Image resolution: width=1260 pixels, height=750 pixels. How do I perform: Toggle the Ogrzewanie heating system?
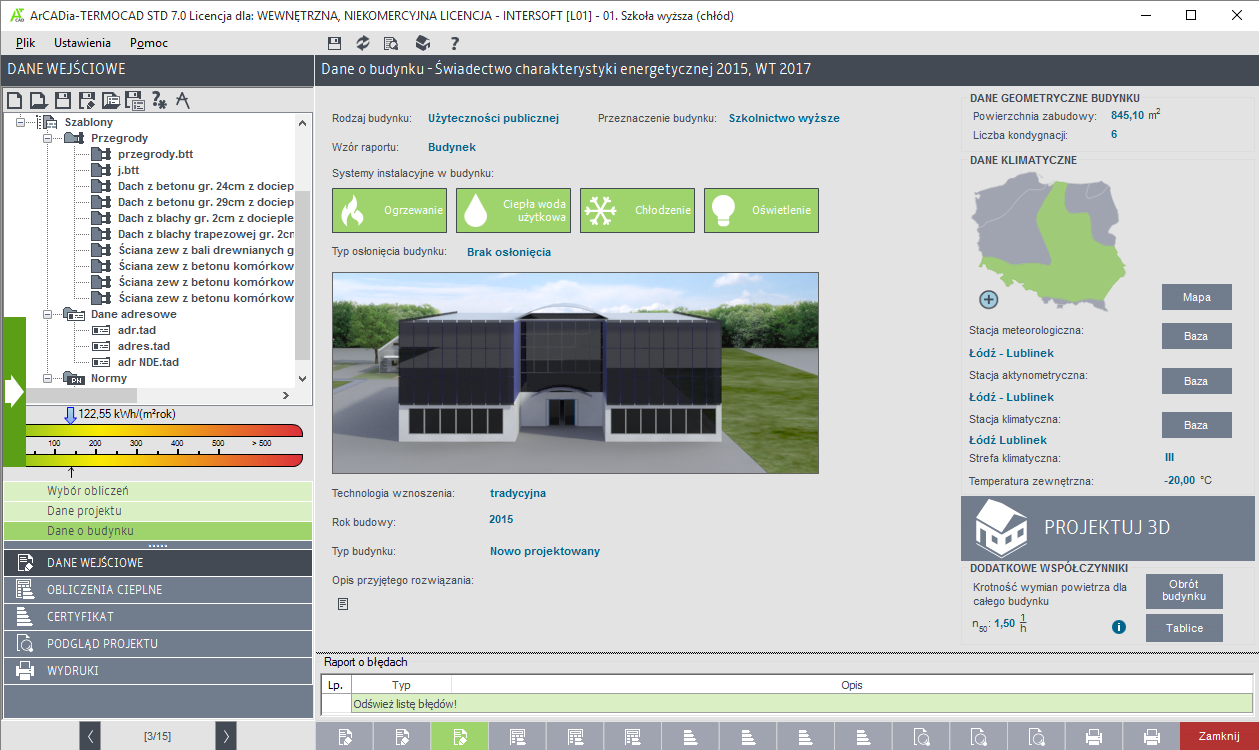(389, 211)
